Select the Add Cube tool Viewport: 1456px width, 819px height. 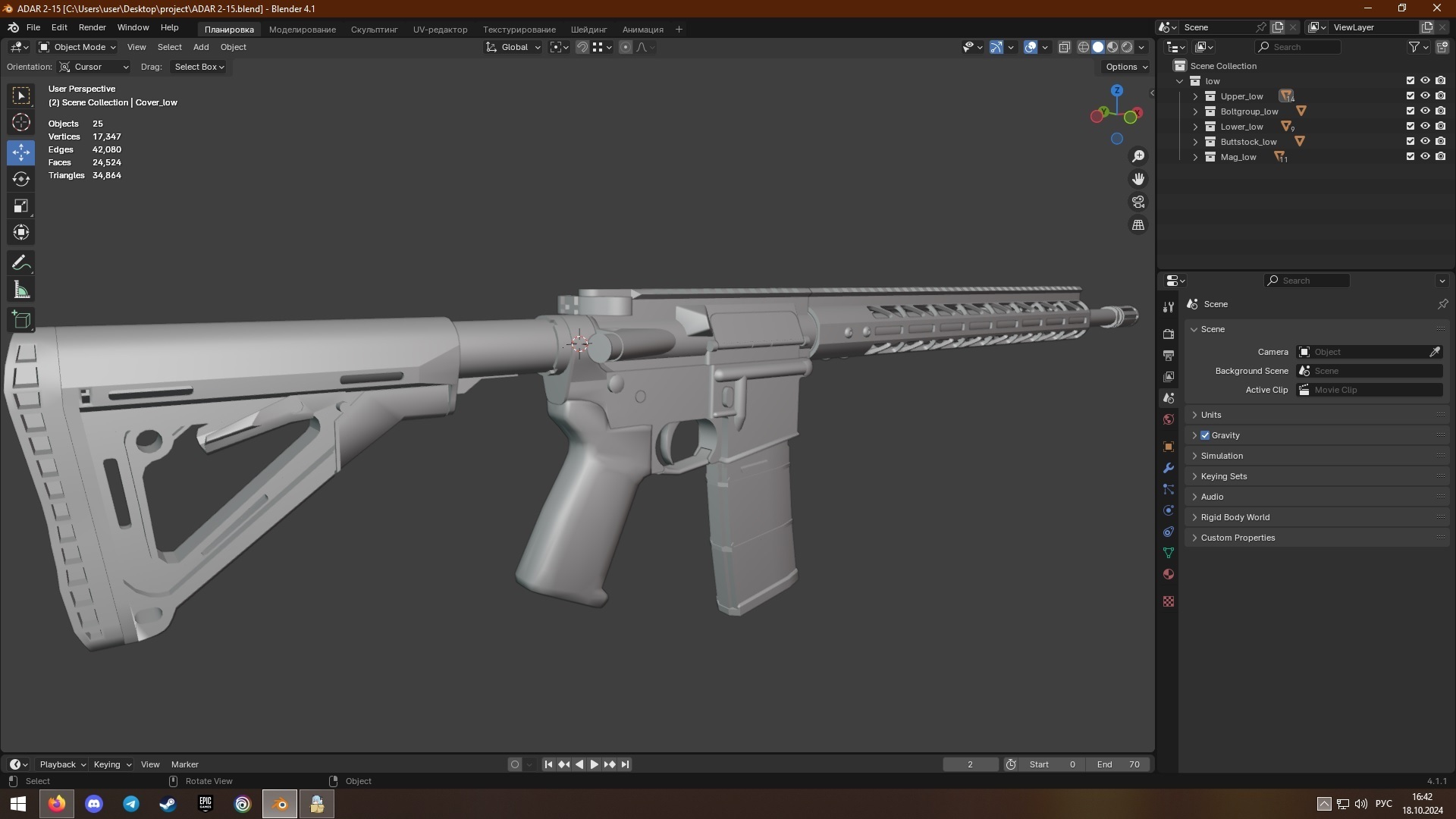point(21,319)
